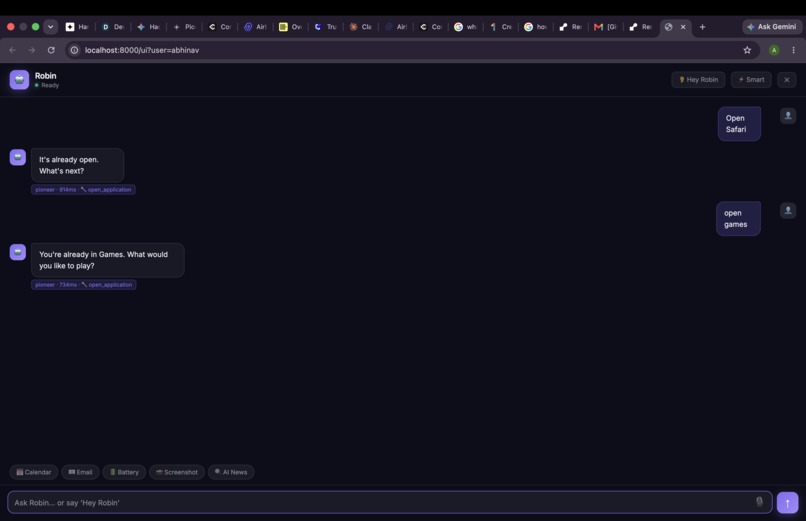Switch to the 'Cre' browser tab

point(500,27)
